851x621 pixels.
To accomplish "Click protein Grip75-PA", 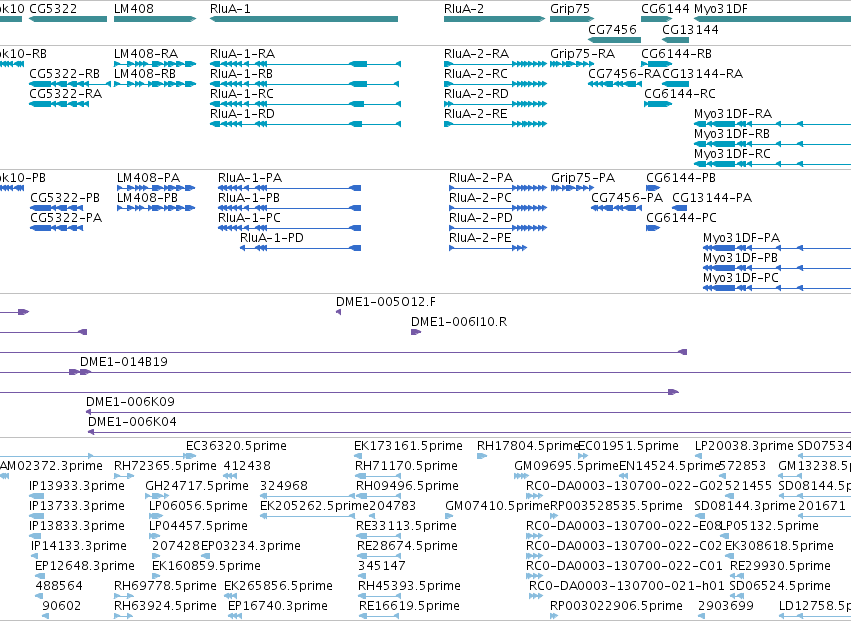I will pyautogui.click(x=573, y=188).
